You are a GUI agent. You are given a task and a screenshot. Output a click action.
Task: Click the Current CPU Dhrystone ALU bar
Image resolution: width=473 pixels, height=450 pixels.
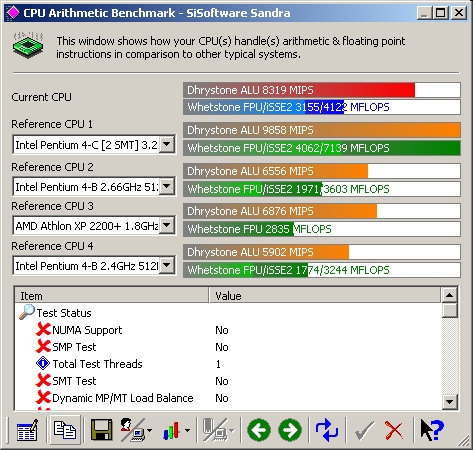click(x=322, y=90)
